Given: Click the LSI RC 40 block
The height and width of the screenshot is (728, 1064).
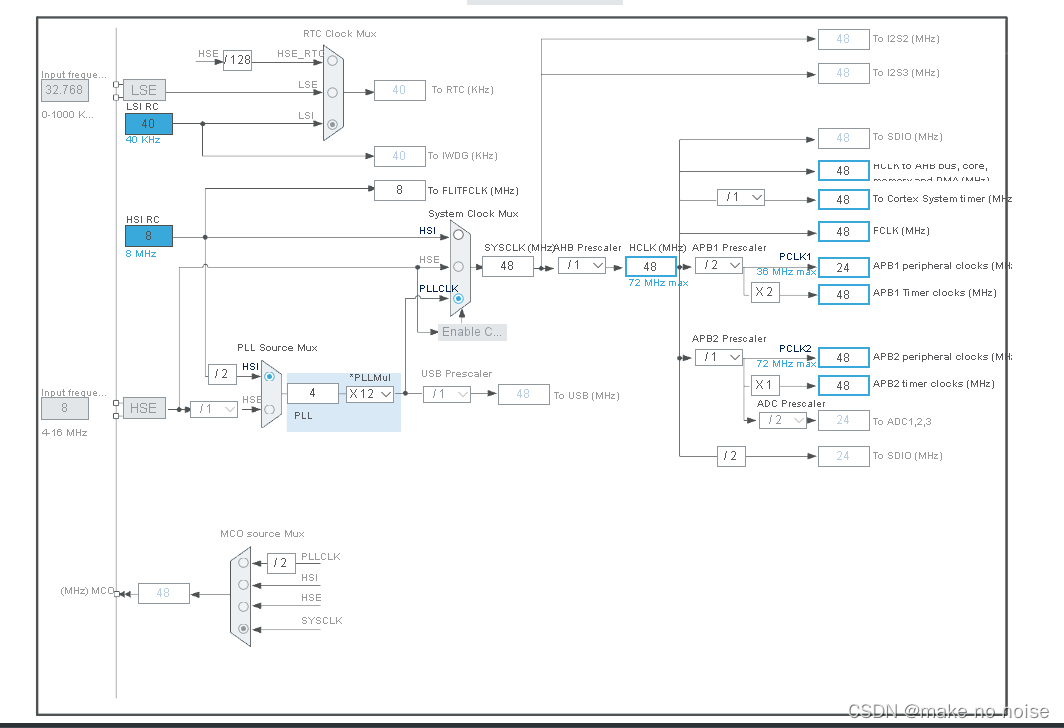Looking at the screenshot, I should pos(149,124).
